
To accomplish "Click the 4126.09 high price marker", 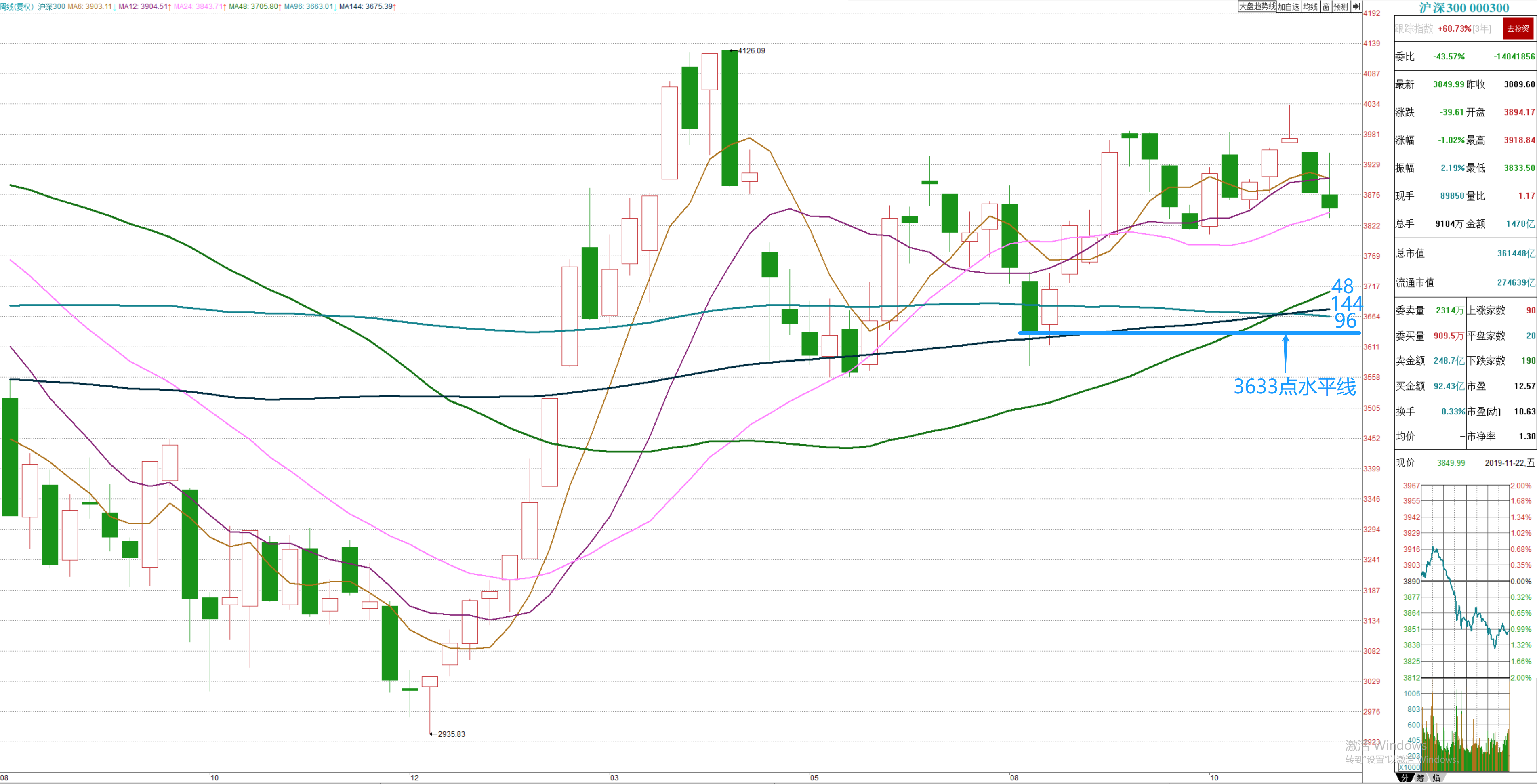I will (751, 51).
